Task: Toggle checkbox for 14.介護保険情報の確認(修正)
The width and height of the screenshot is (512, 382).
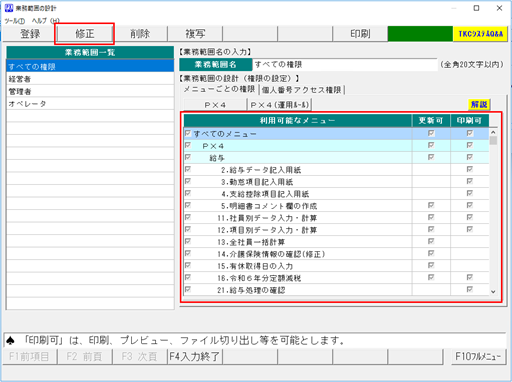Action: click(188, 253)
